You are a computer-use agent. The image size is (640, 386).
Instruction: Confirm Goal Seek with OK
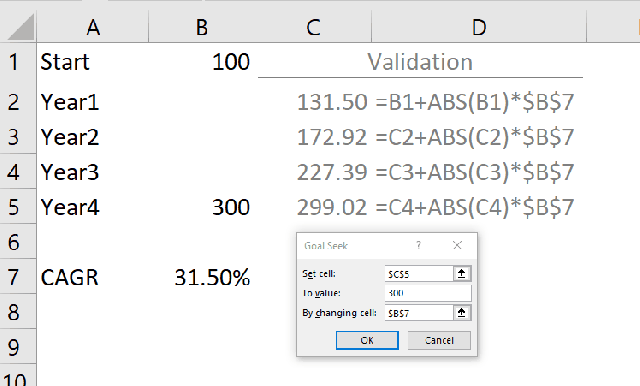367,340
